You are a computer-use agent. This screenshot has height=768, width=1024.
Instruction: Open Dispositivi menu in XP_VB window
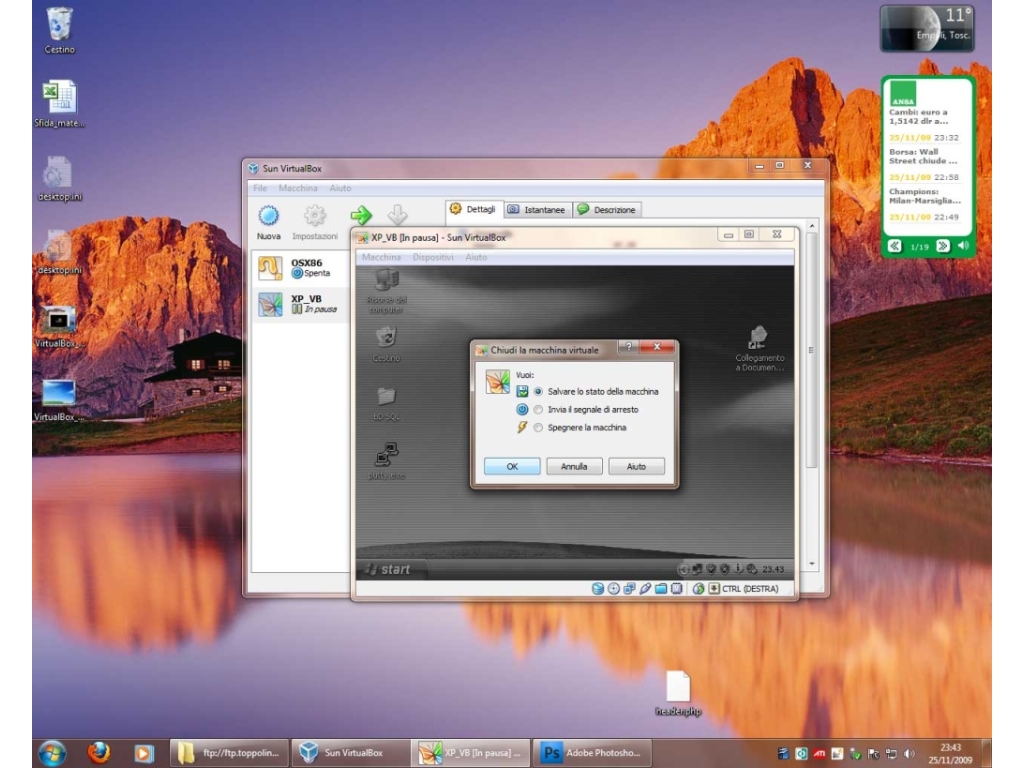pos(433,257)
